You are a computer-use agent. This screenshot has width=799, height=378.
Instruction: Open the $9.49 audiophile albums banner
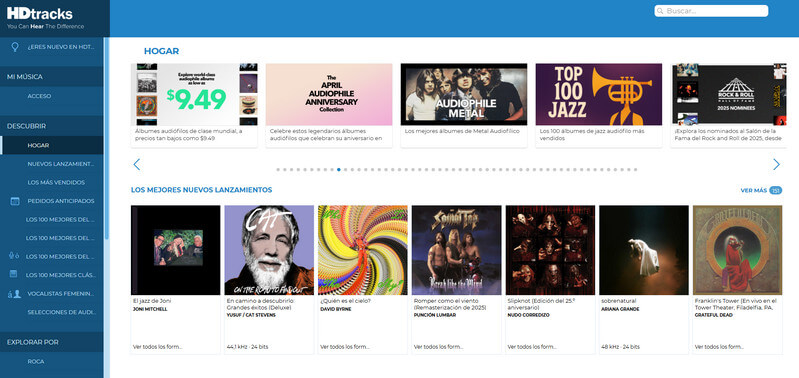[194, 94]
